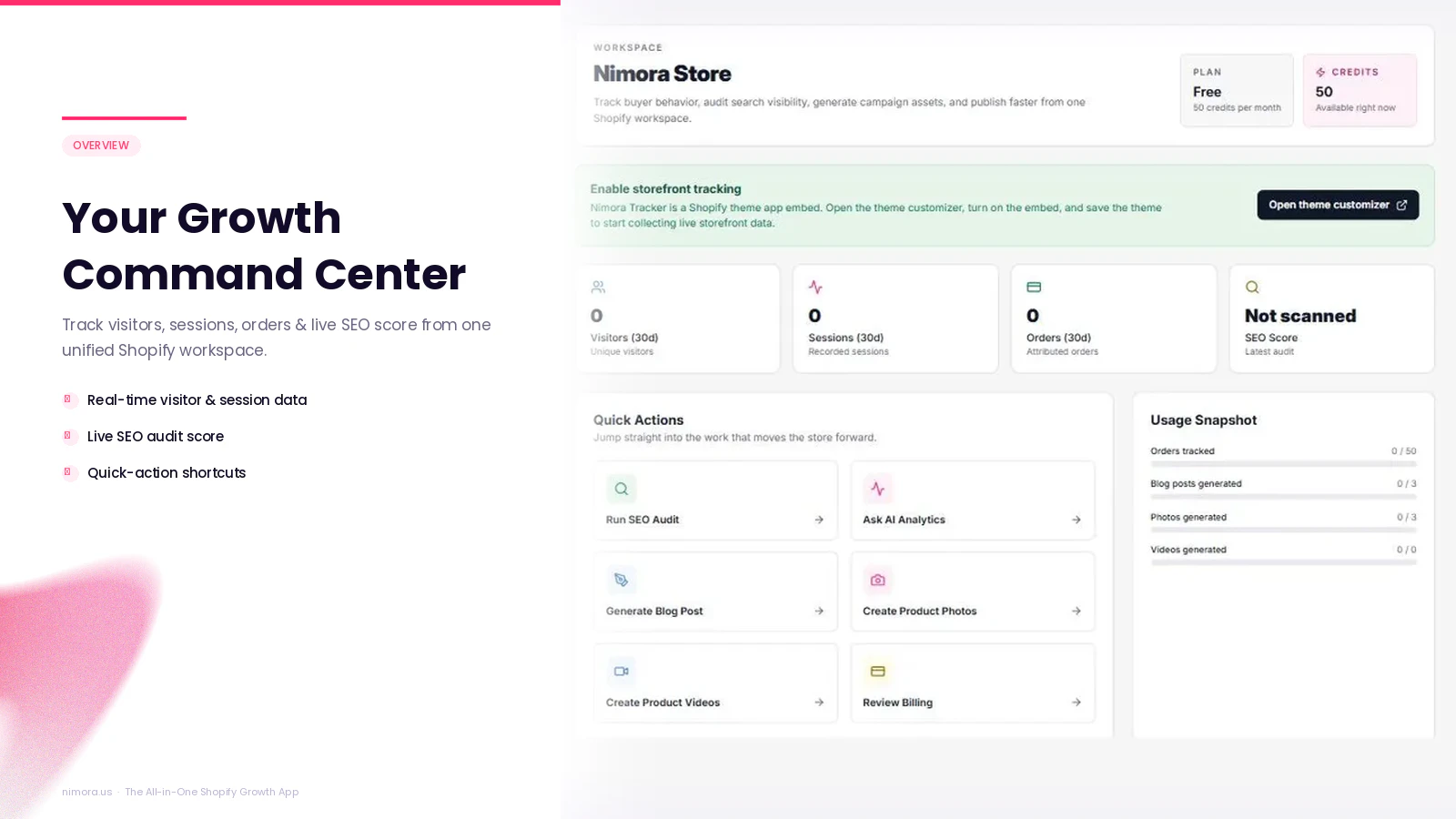Click the "Visitors (30d)" label

pyautogui.click(x=624, y=338)
